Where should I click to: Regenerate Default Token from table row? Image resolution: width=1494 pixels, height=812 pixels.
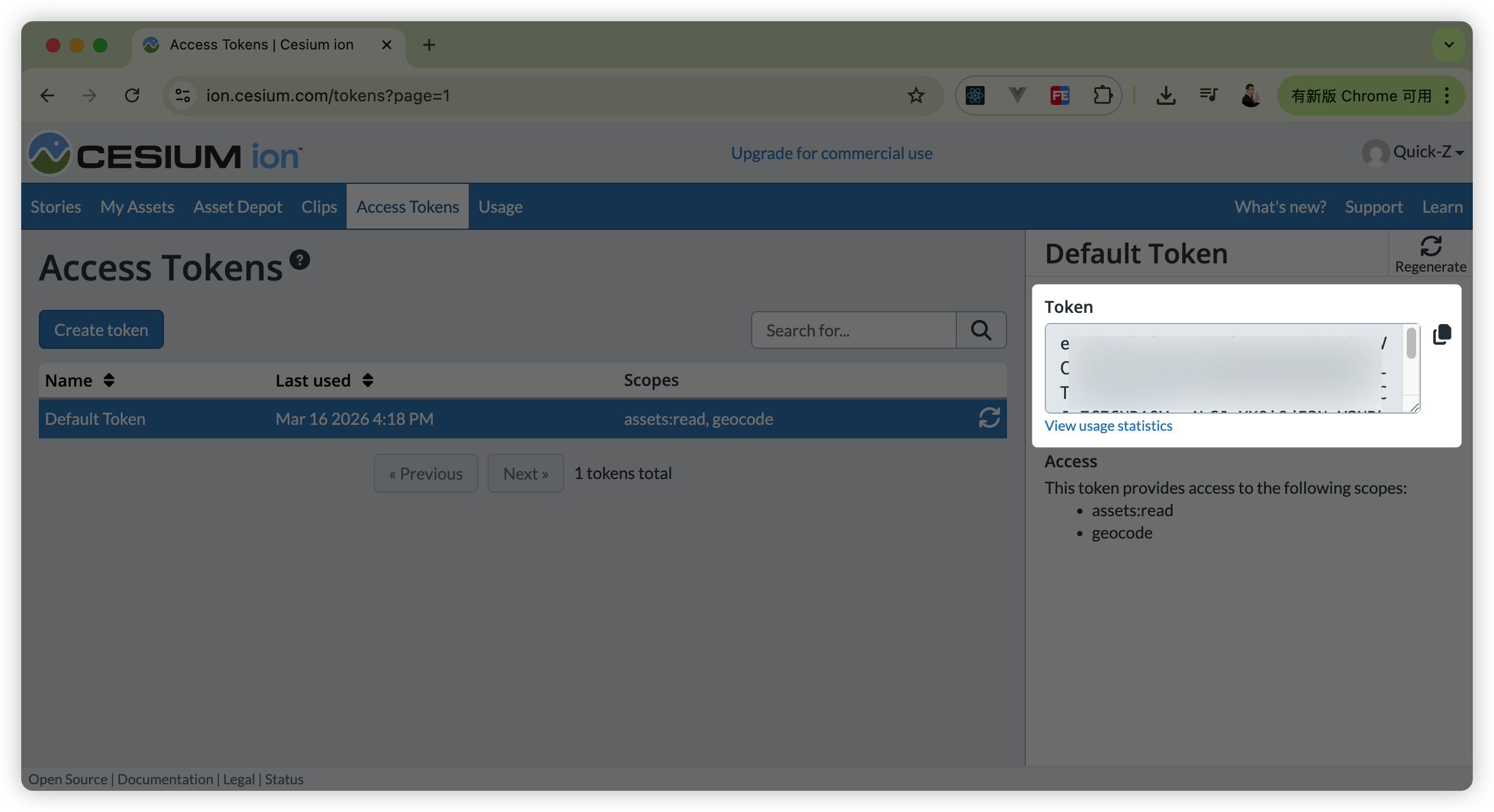989,418
